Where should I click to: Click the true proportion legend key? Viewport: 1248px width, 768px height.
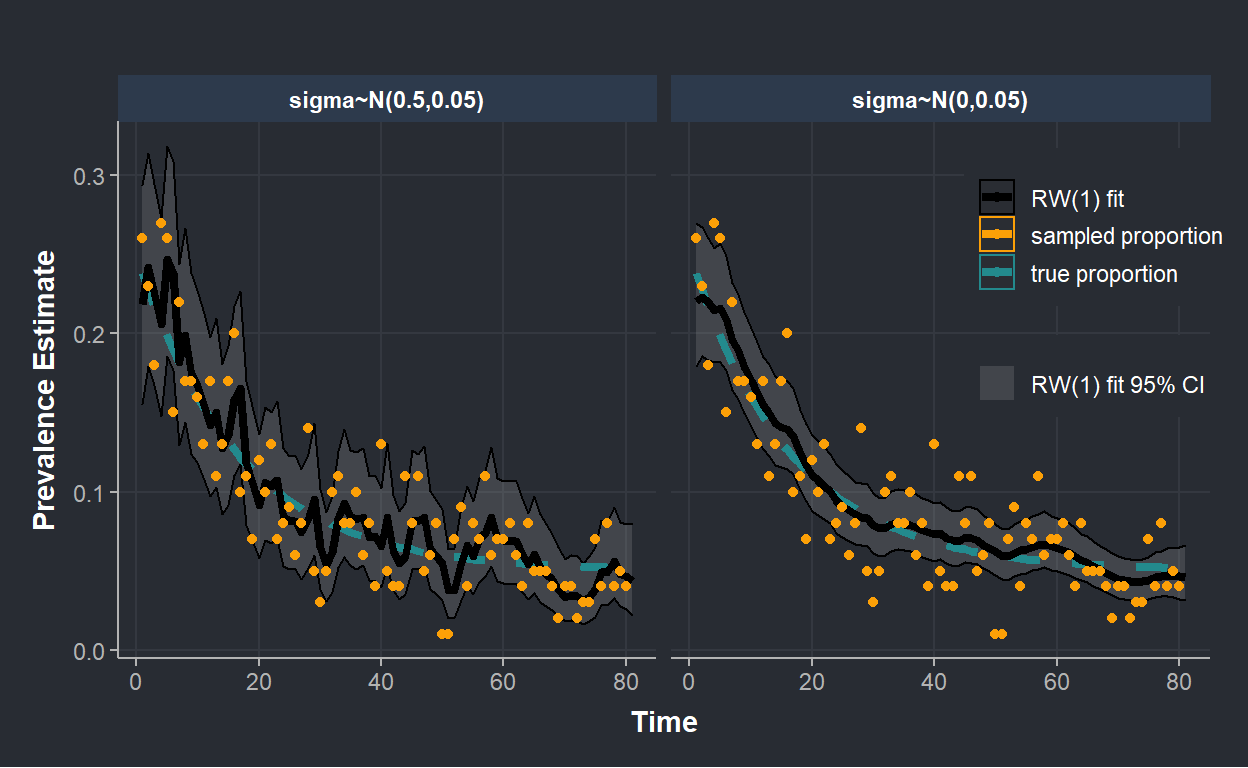click(997, 273)
